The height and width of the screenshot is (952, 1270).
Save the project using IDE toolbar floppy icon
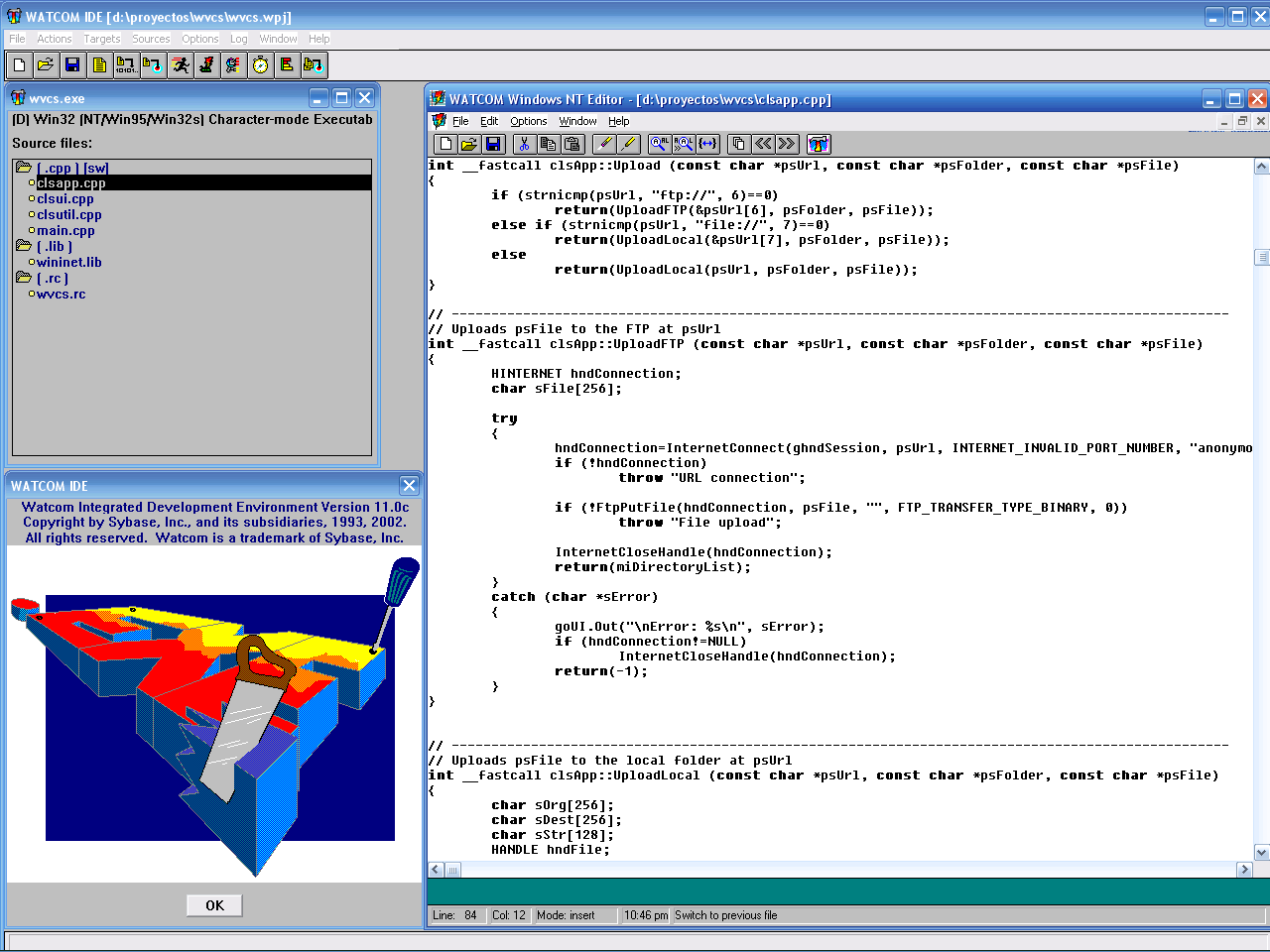[72, 65]
